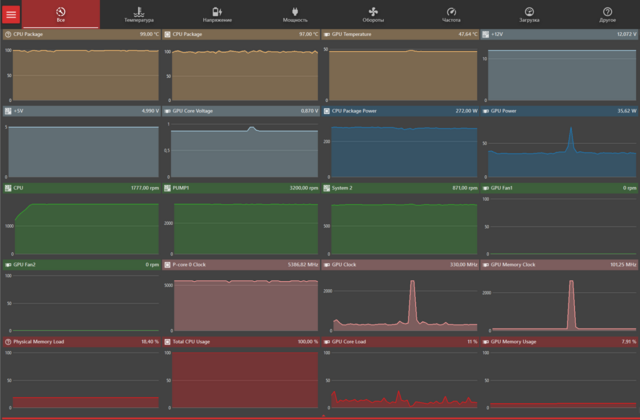Select the Все (All) tab
The width and height of the screenshot is (640, 420).
(x=61, y=14)
